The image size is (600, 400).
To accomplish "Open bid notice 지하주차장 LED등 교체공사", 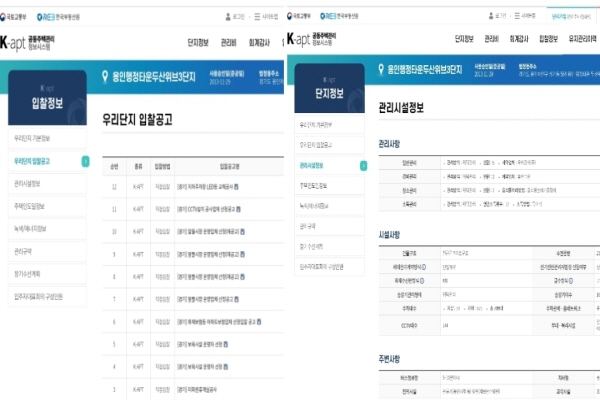I will point(205,187).
